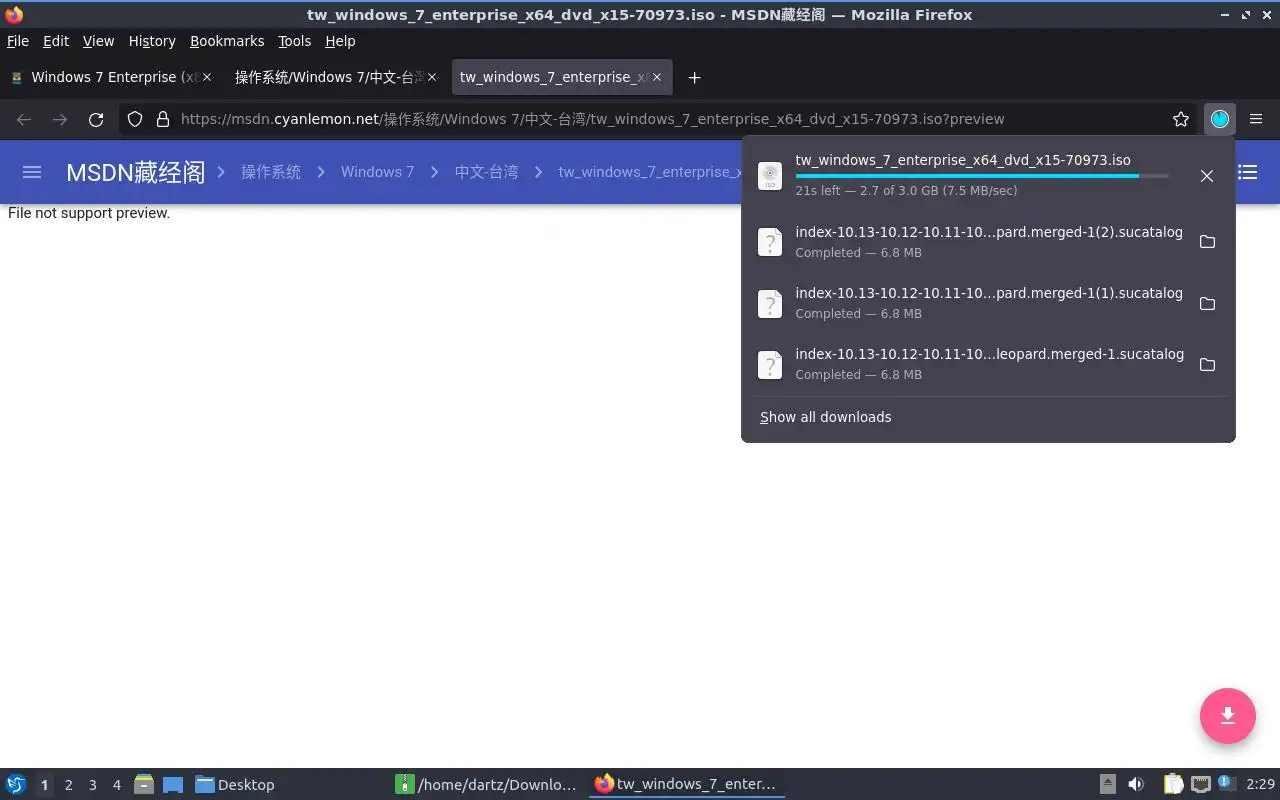Focus the Firefox tw_windows_7_enter taskbar entry
Screen dimensions: 1280x800
pyautogui.click(x=686, y=784)
